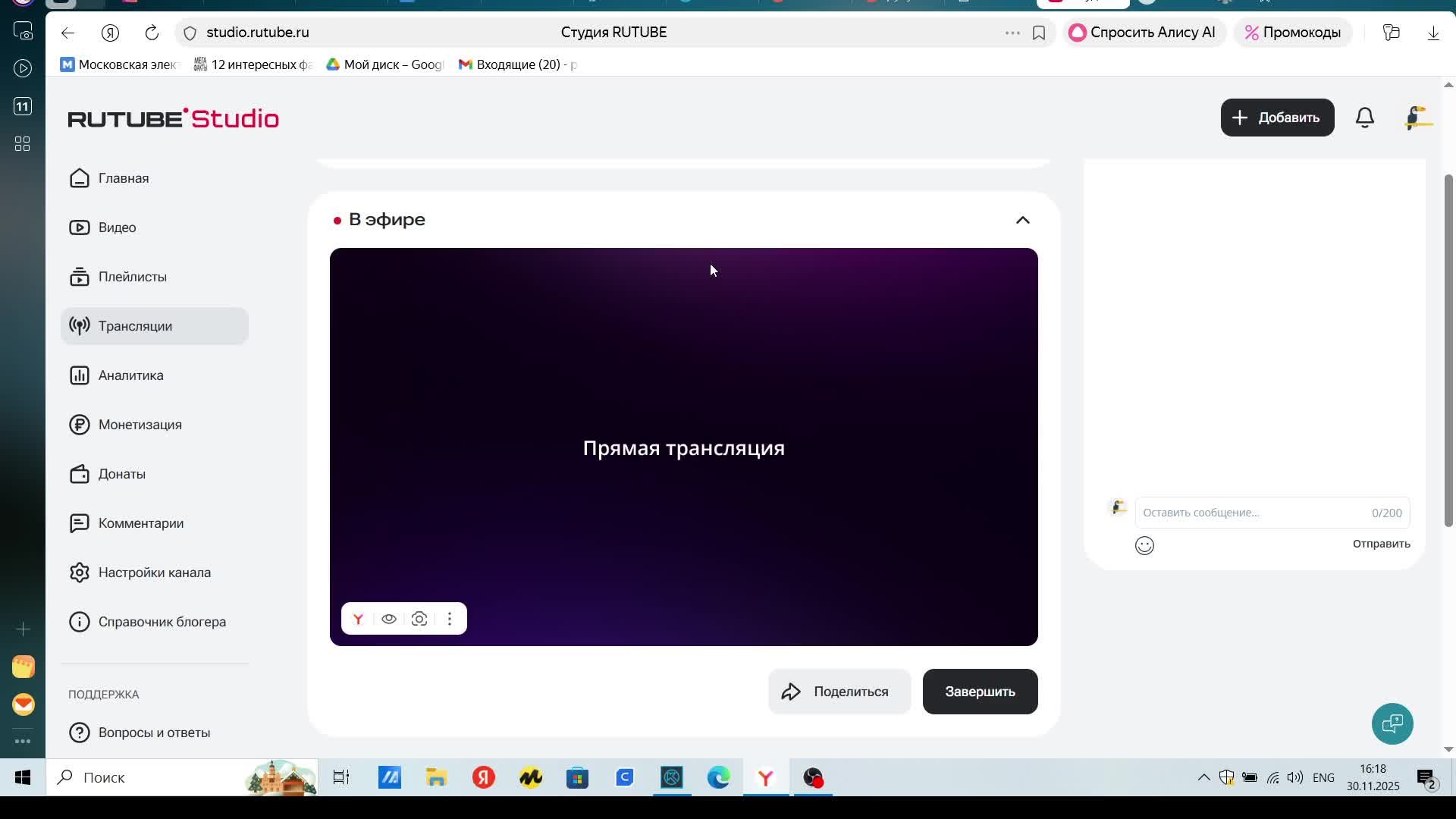Image resolution: width=1456 pixels, height=819 pixels.
Task: Bookmark this page in the address bar
Action: 1039,33
